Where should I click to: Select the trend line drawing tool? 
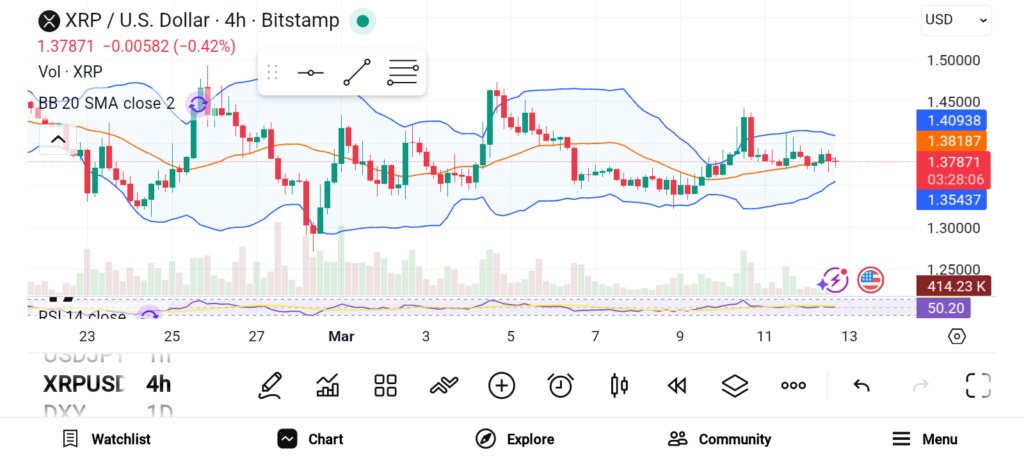pos(357,73)
